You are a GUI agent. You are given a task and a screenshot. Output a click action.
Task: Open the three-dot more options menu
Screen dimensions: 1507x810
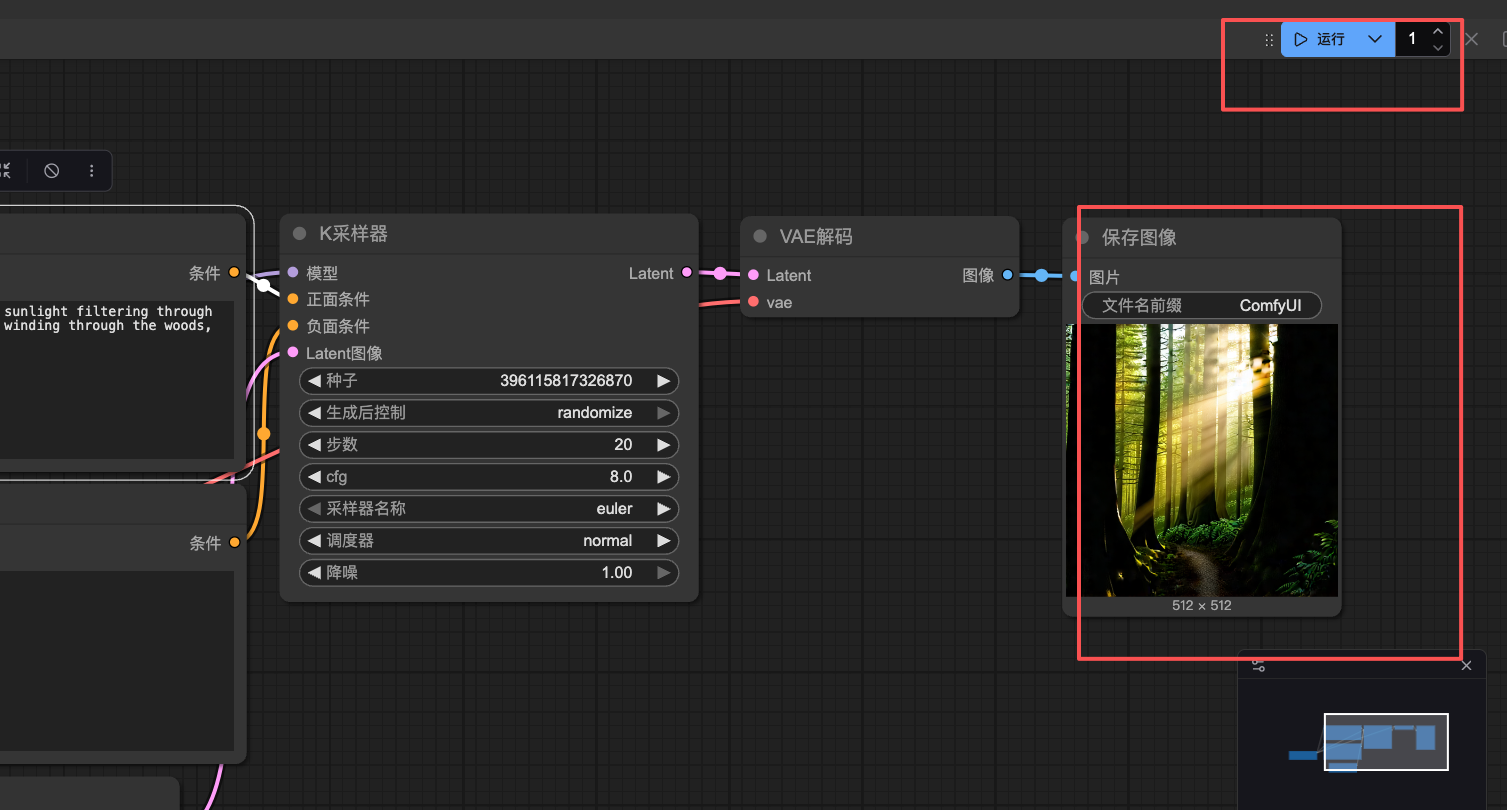92,171
